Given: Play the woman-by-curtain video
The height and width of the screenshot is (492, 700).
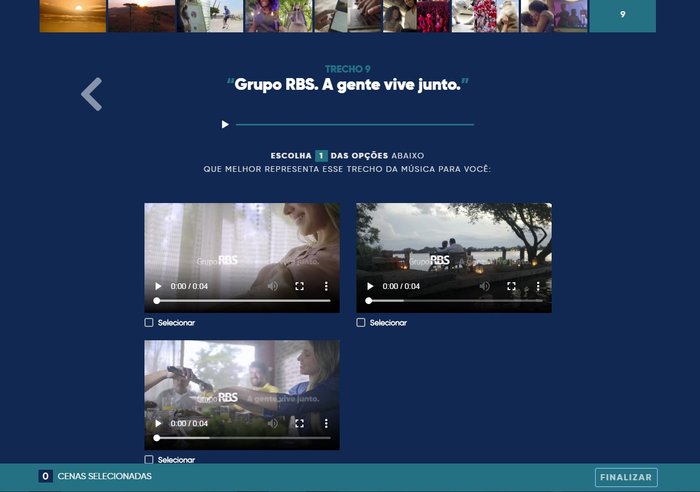Looking at the screenshot, I should 158,286.
